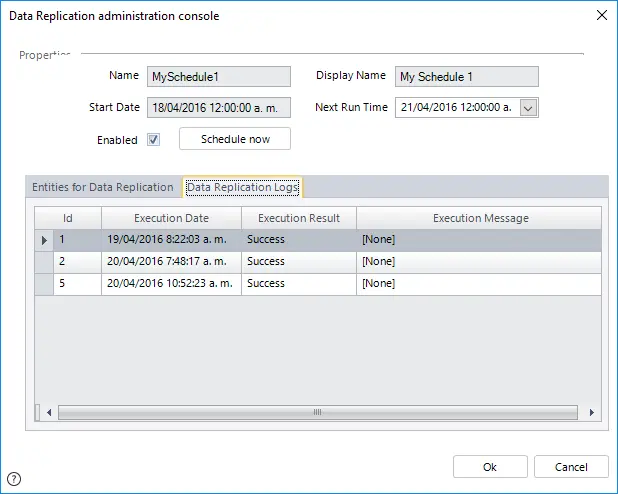
Task: Click the Schedule now button
Action: click(235, 139)
